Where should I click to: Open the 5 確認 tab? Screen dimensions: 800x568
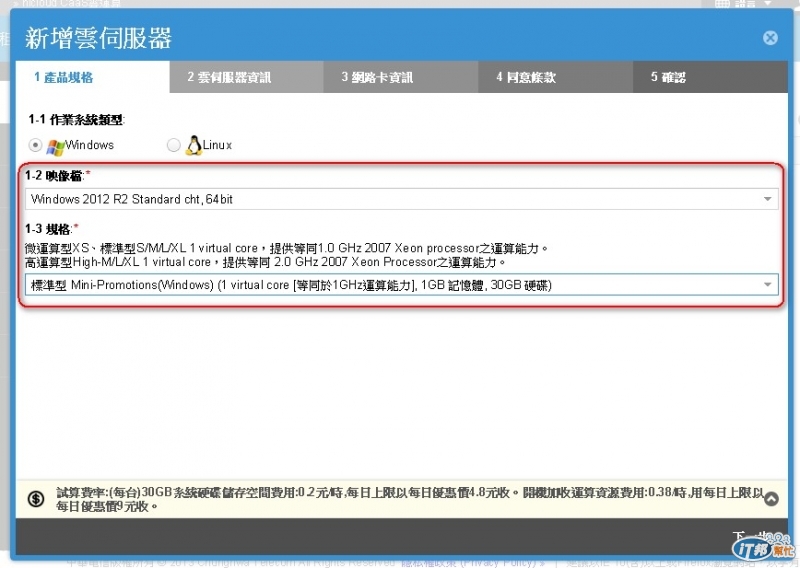pyautogui.click(x=710, y=77)
